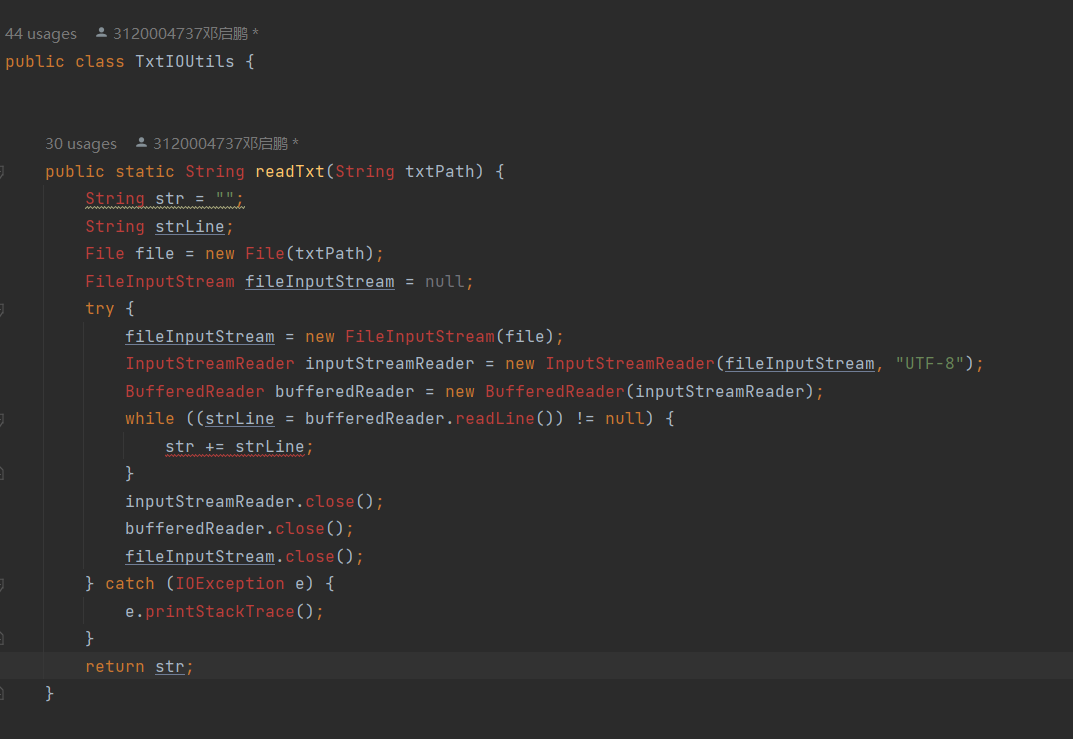Click the empty string literal "" in the str declaration

click(225, 199)
